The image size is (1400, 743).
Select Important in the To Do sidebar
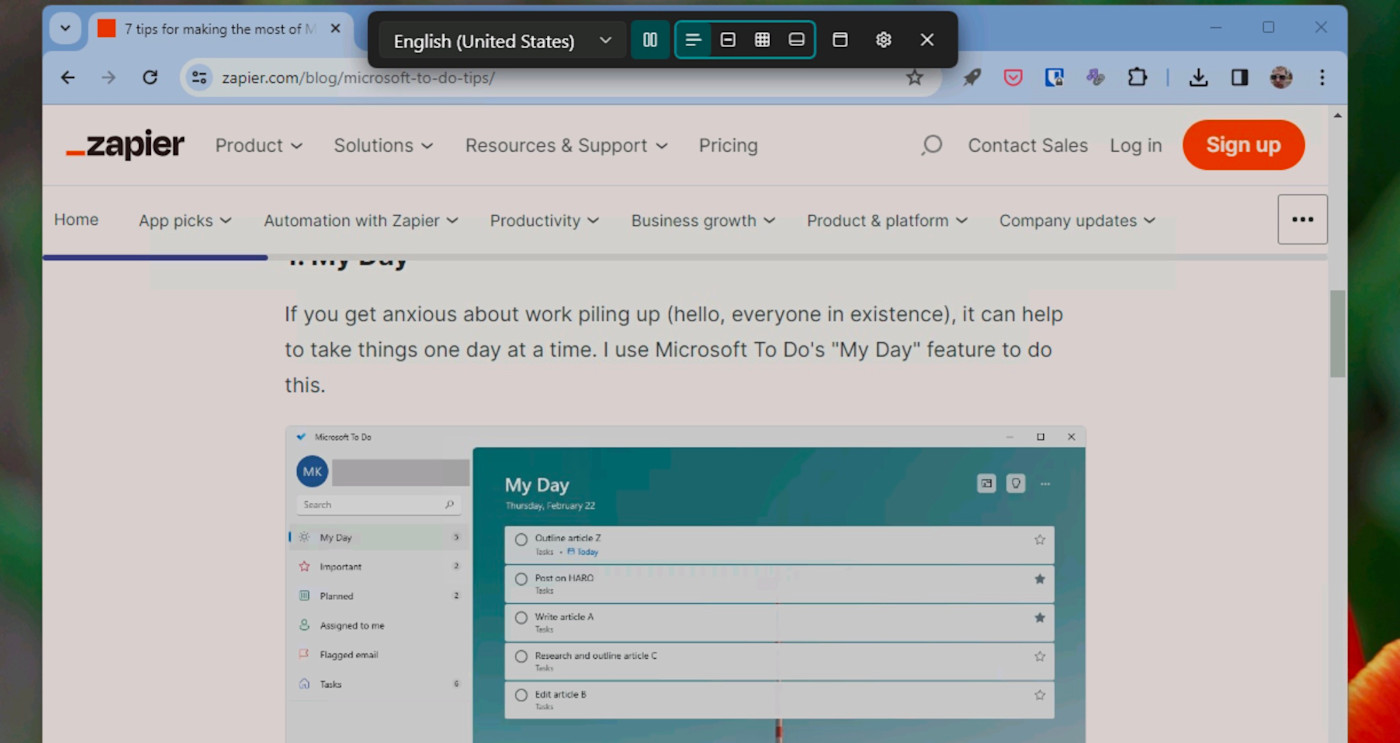[x=377, y=566]
